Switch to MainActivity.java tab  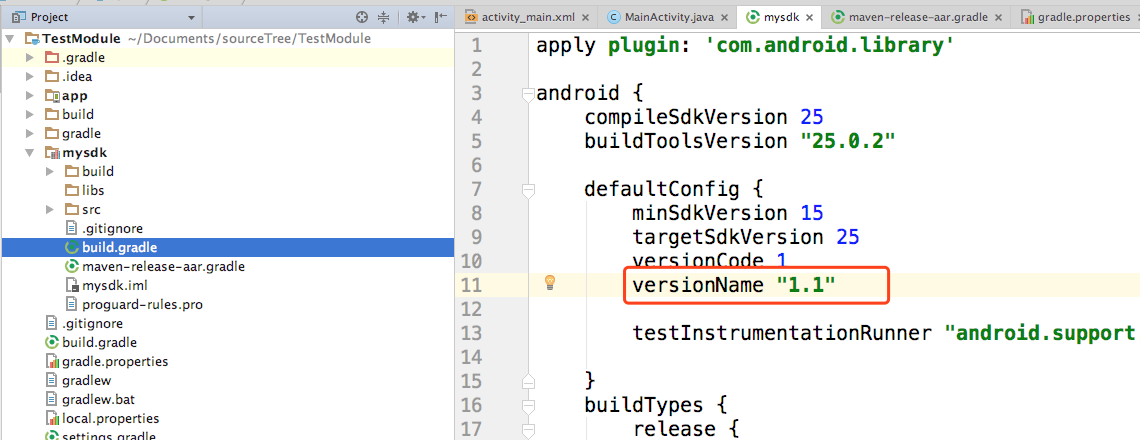click(669, 17)
